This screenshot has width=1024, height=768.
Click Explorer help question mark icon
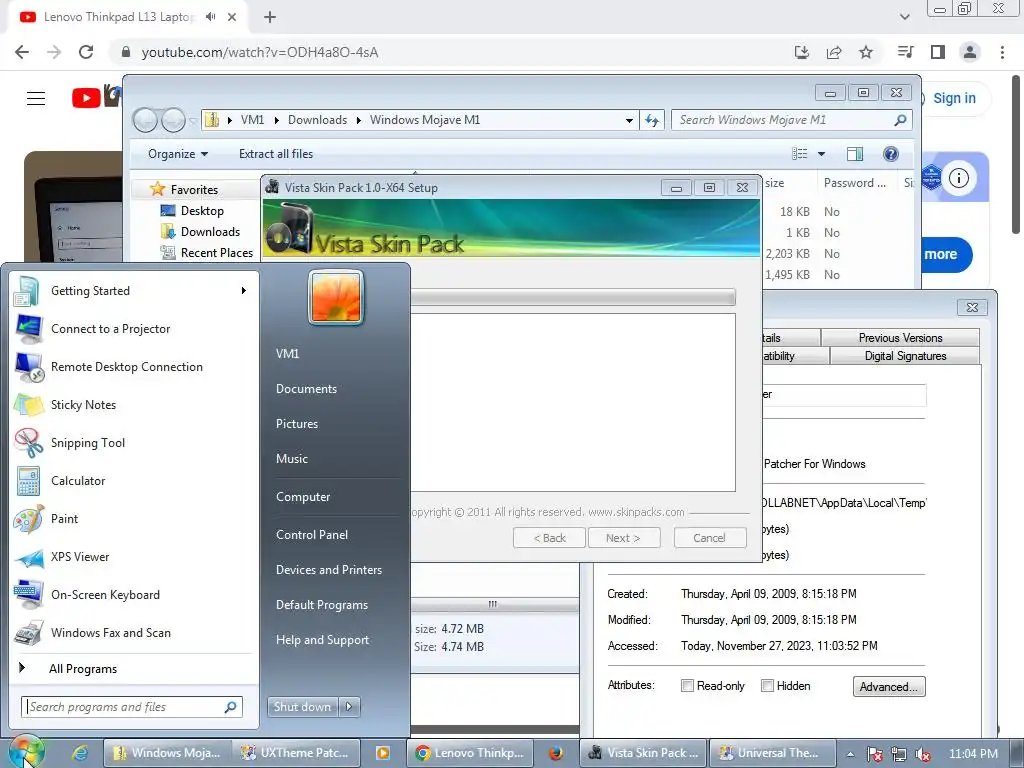(890, 153)
